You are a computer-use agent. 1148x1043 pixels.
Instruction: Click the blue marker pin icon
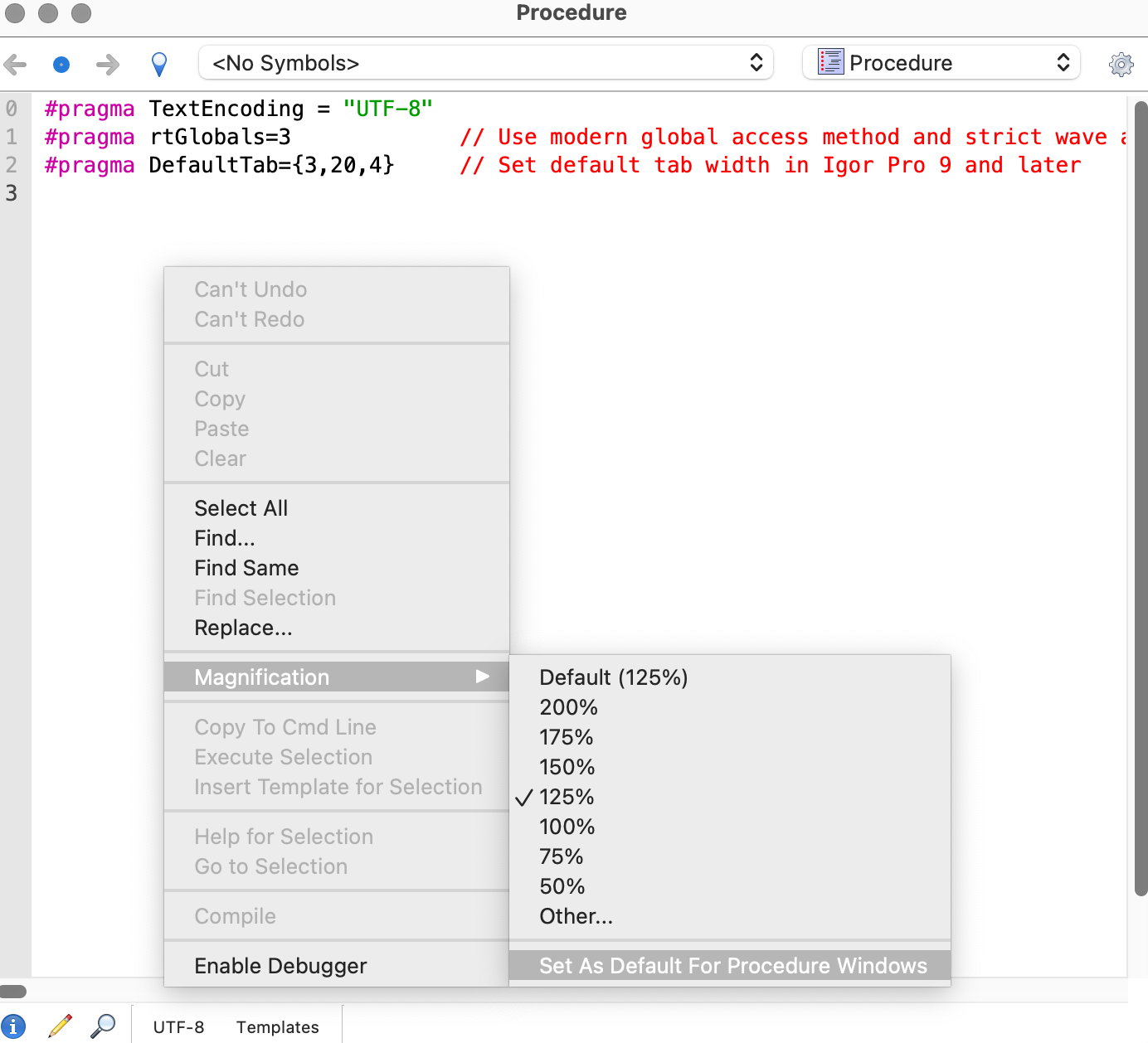click(159, 64)
